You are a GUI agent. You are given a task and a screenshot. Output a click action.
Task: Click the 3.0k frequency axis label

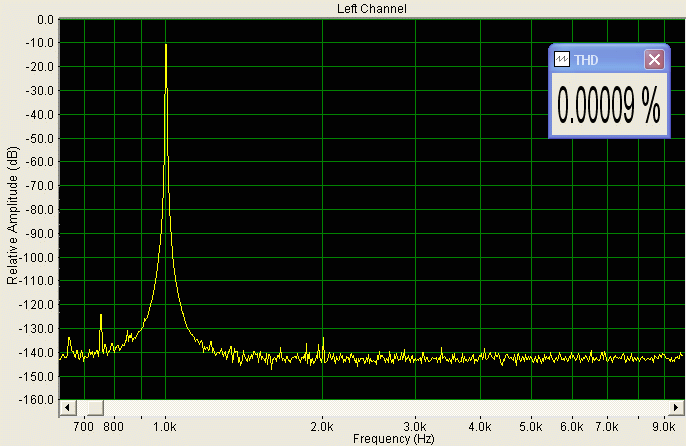click(415, 427)
